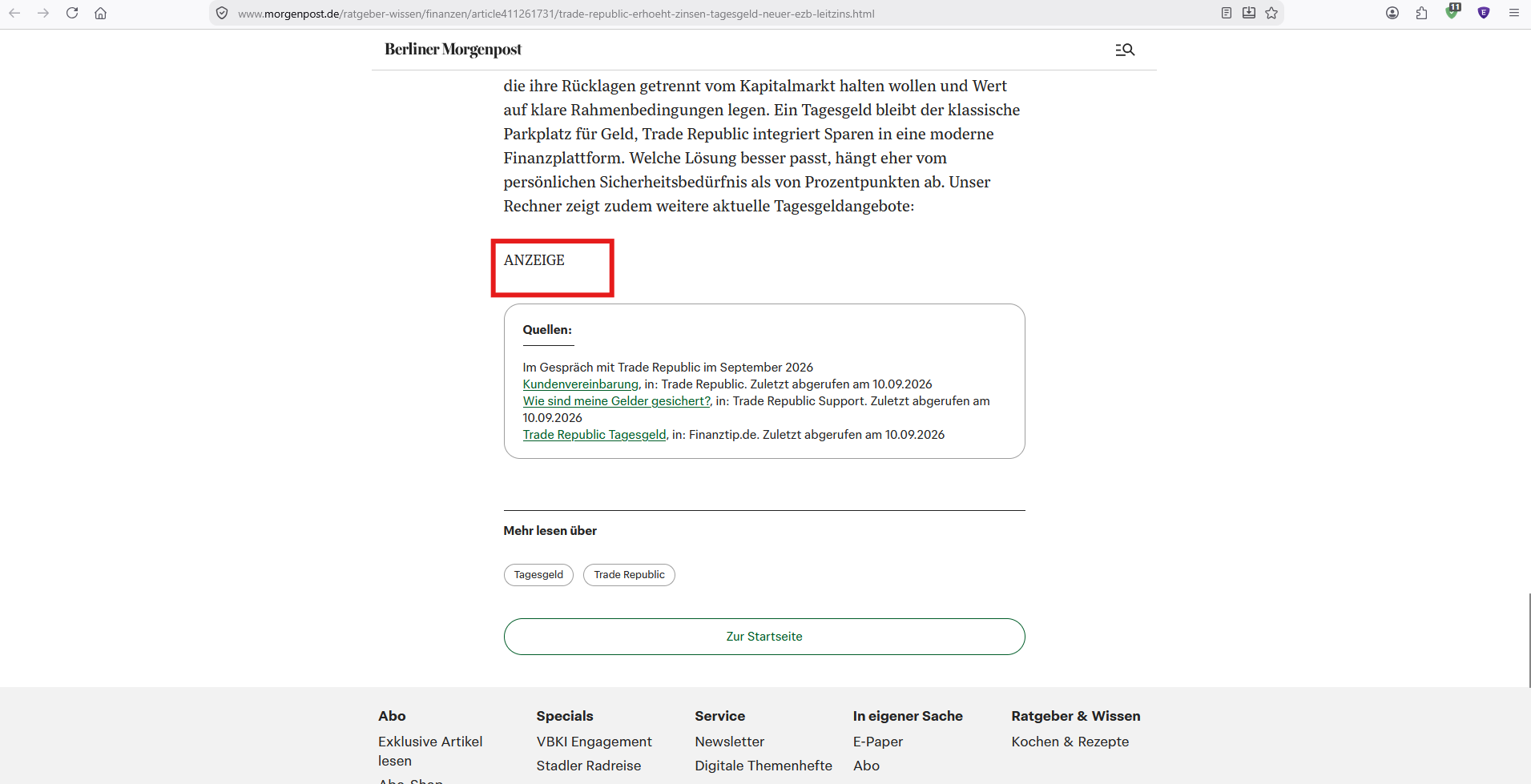Open VBKI Engagement footer link

point(594,742)
